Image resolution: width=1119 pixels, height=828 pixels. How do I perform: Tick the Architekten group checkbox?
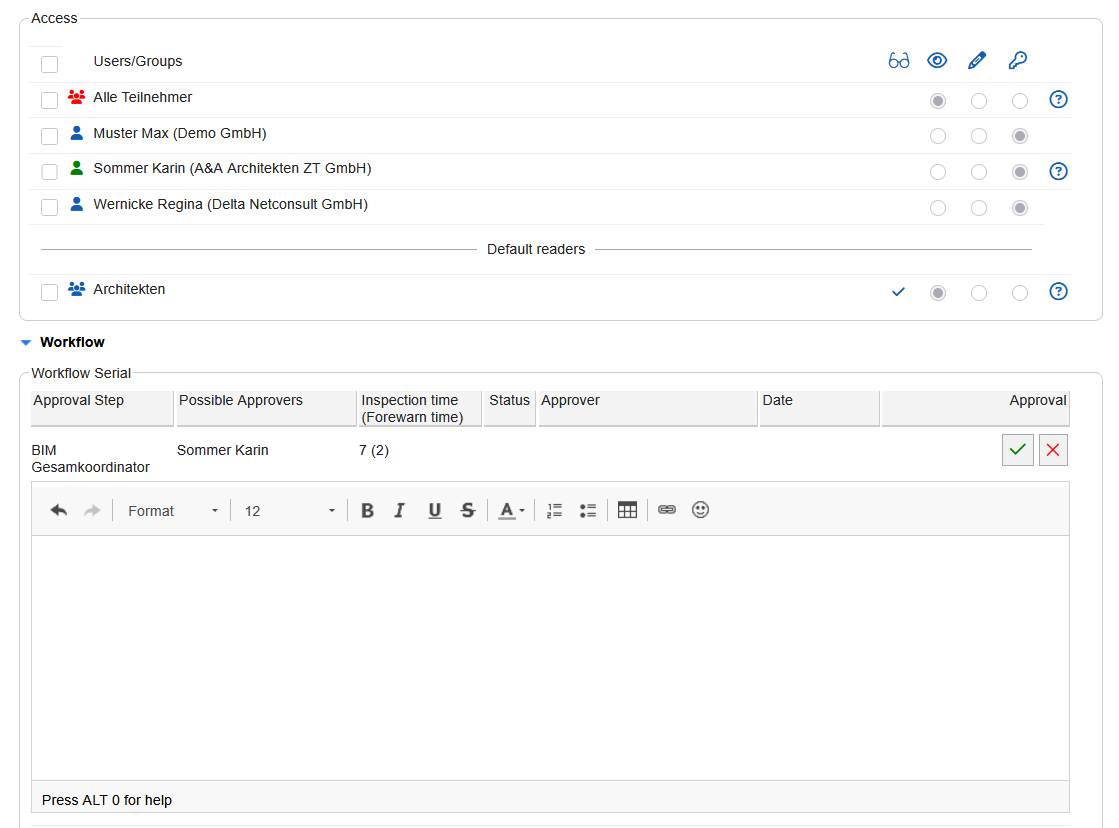[x=49, y=292]
